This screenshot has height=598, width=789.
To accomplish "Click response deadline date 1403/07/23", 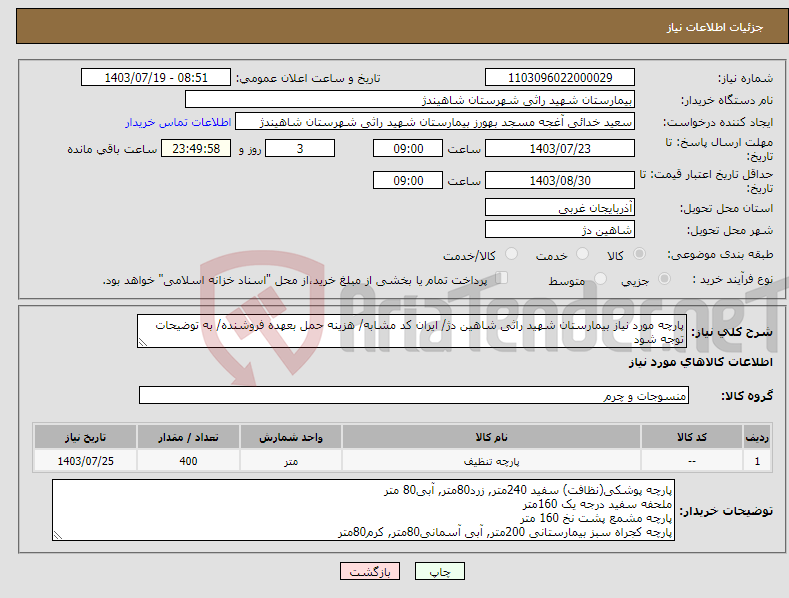I will click(x=560, y=148).
